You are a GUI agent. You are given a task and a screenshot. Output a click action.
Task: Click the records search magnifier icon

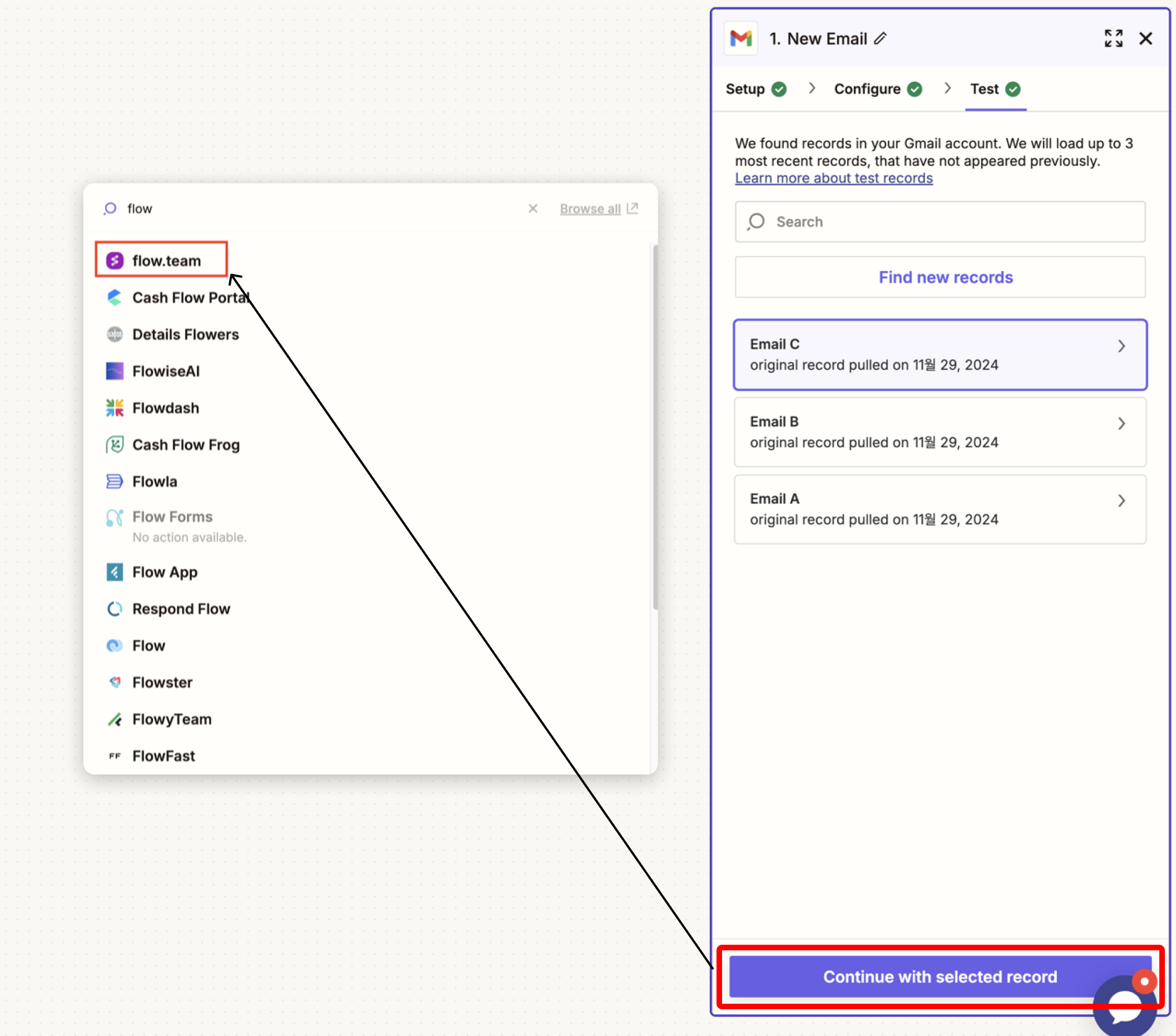[756, 221]
